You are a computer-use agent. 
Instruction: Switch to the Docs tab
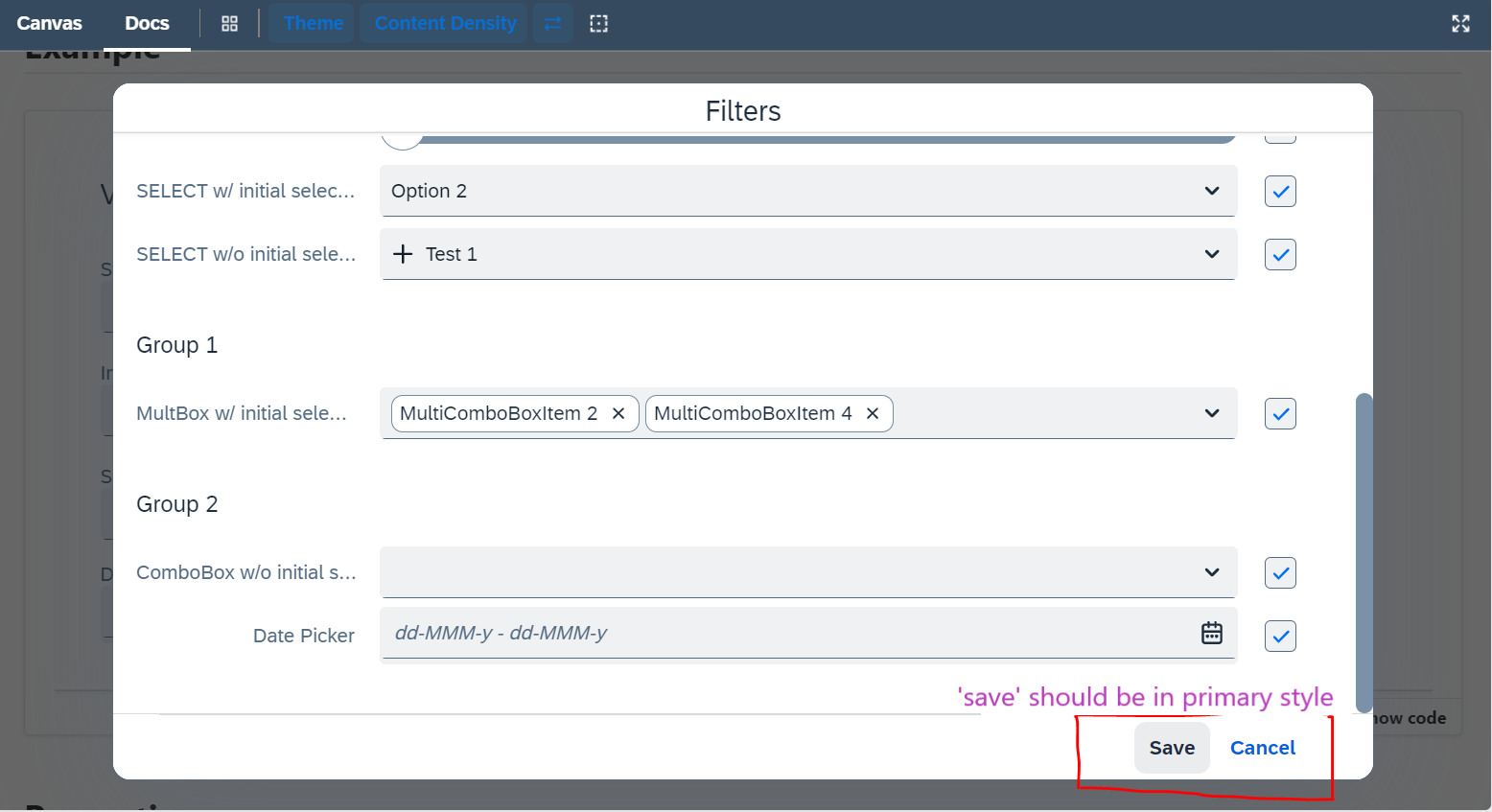[x=147, y=23]
